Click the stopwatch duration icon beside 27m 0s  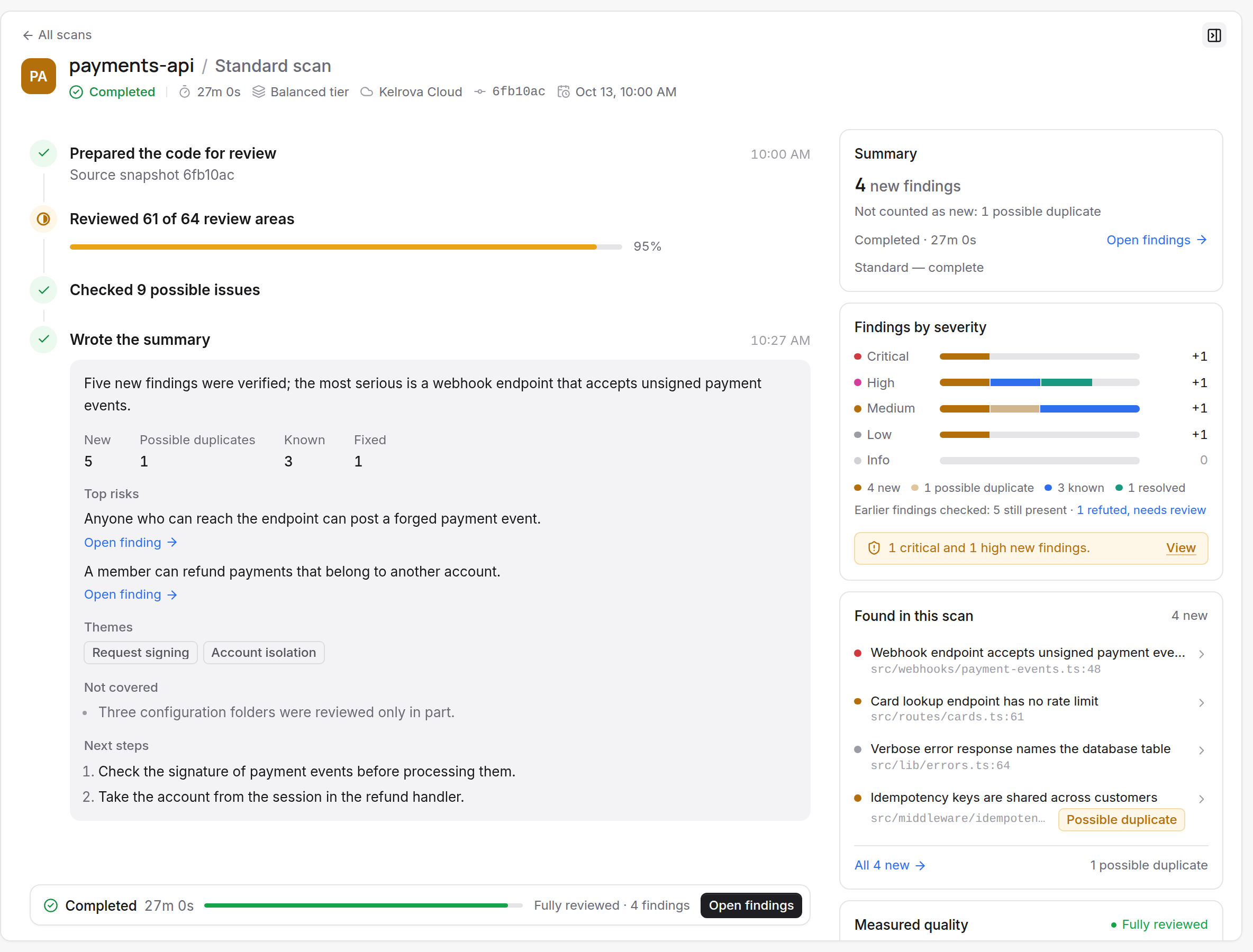tap(185, 92)
